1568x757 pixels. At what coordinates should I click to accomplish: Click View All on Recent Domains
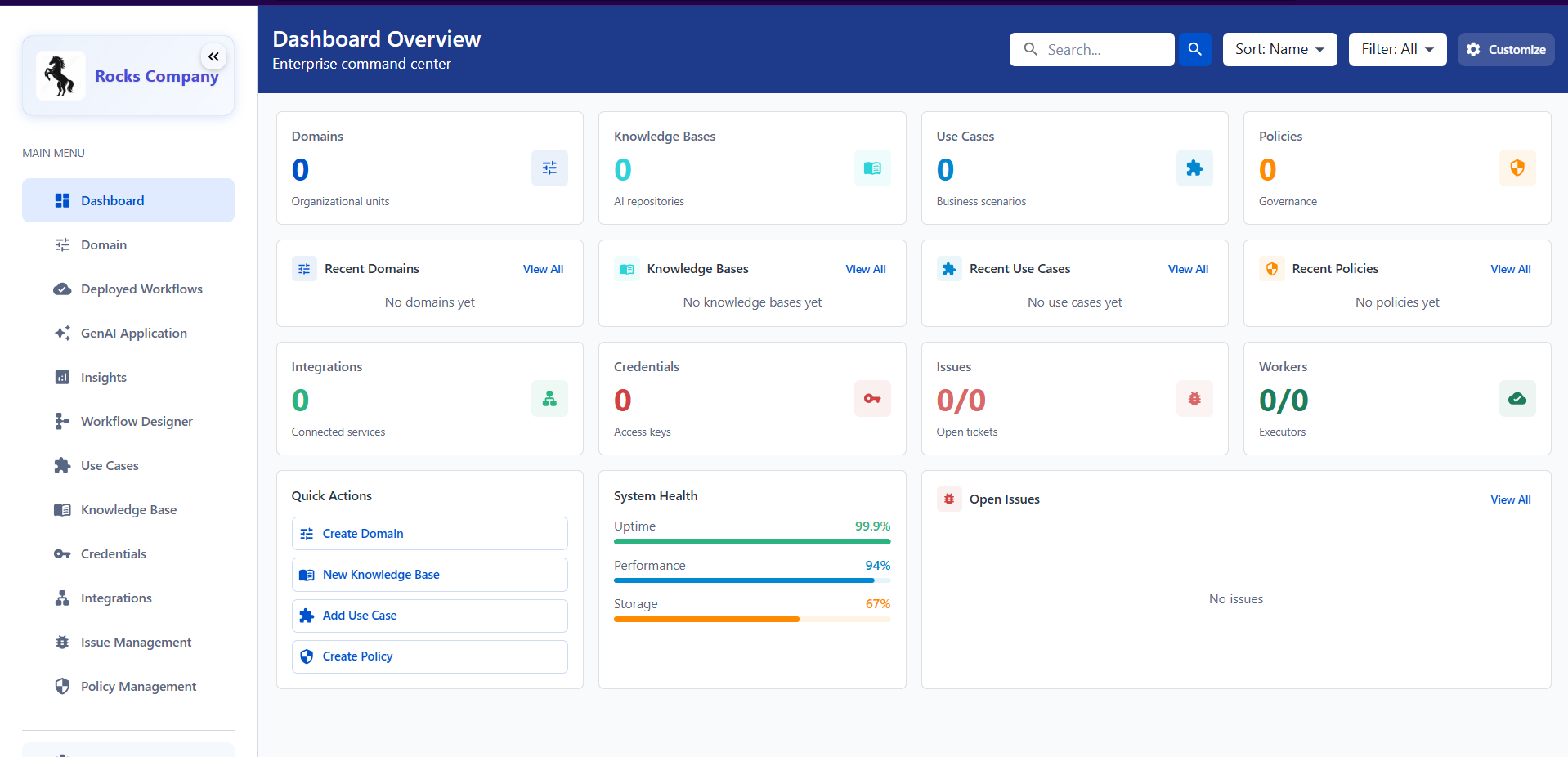(x=542, y=268)
